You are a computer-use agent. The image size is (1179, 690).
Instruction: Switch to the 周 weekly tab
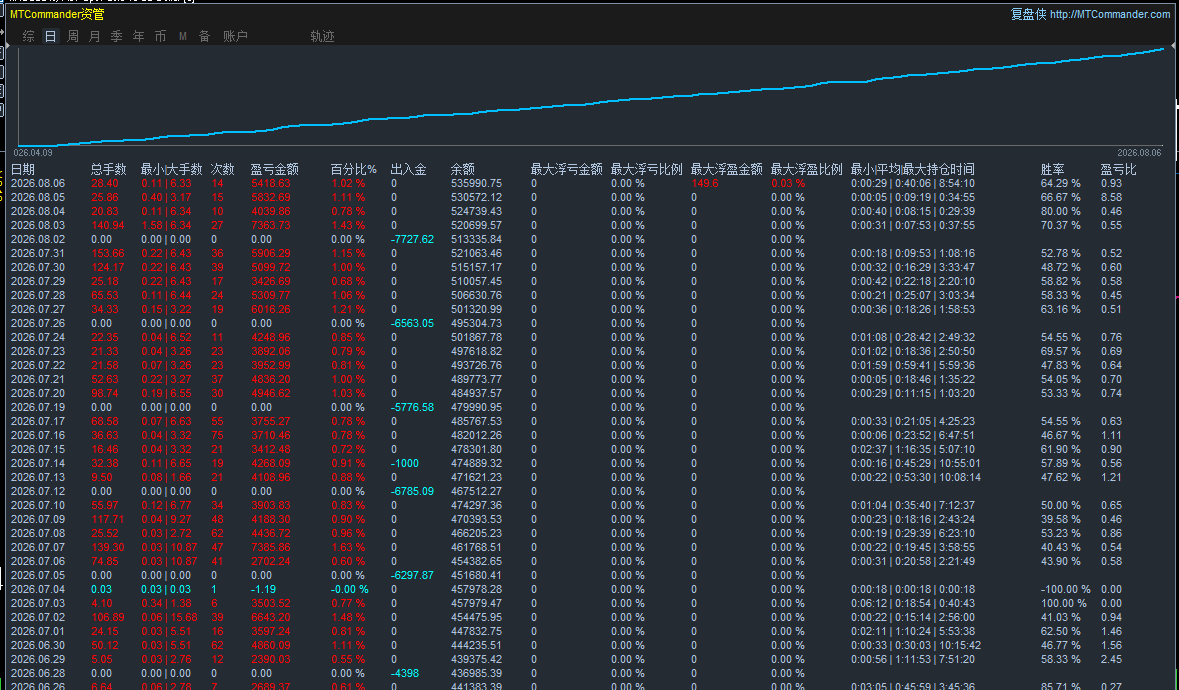coord(72,36)
